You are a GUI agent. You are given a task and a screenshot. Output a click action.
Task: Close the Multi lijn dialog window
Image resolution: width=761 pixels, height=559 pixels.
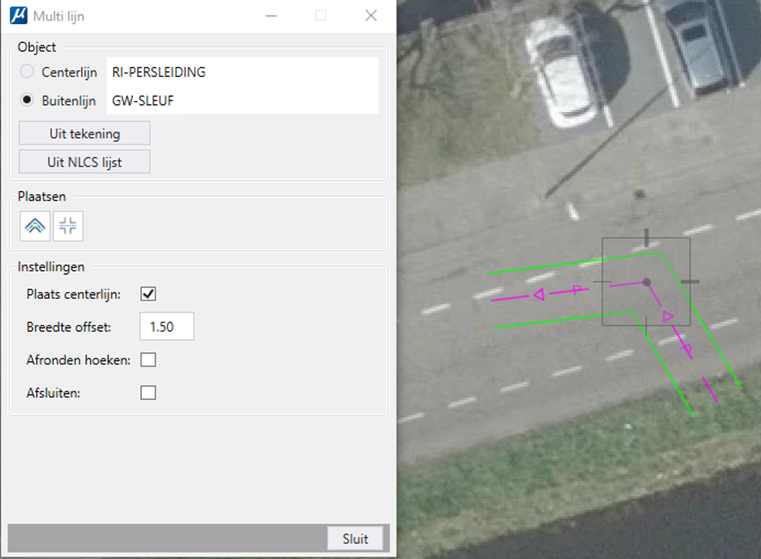371,16
